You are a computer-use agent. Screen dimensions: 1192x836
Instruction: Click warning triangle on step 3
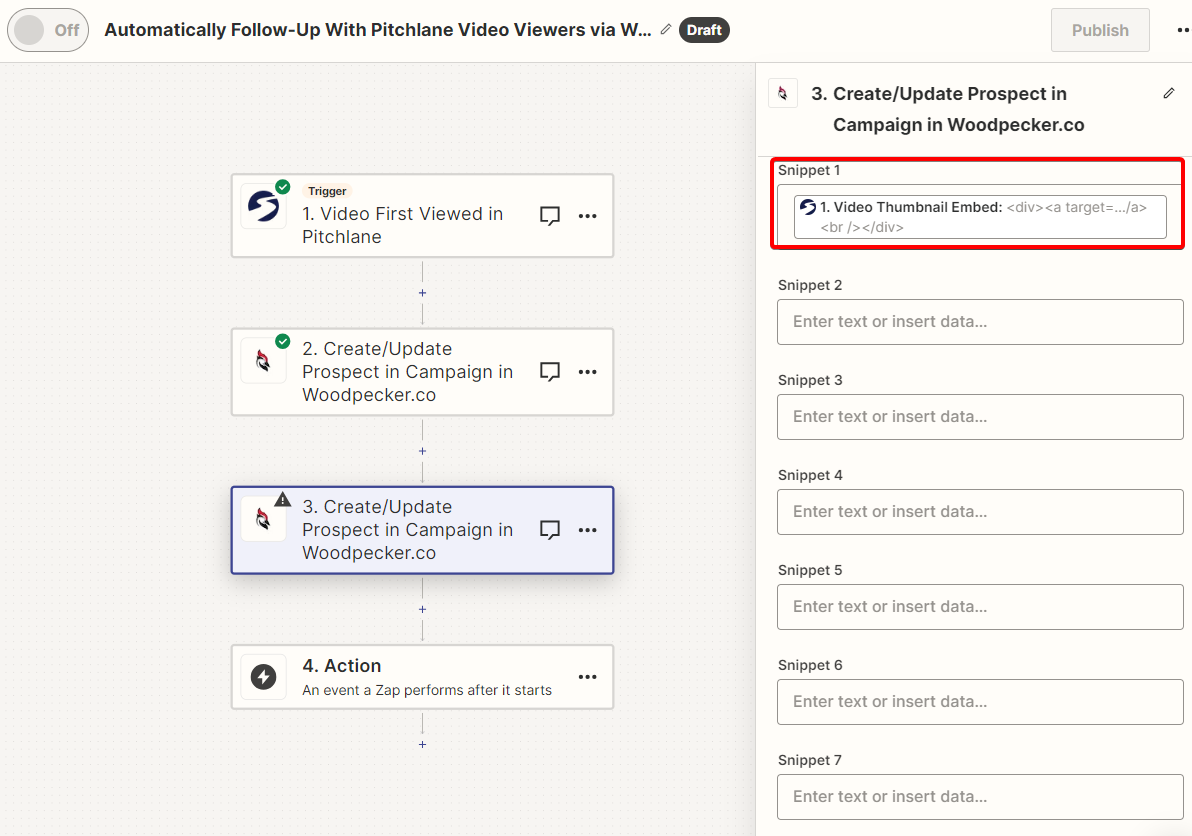point(283,499)
